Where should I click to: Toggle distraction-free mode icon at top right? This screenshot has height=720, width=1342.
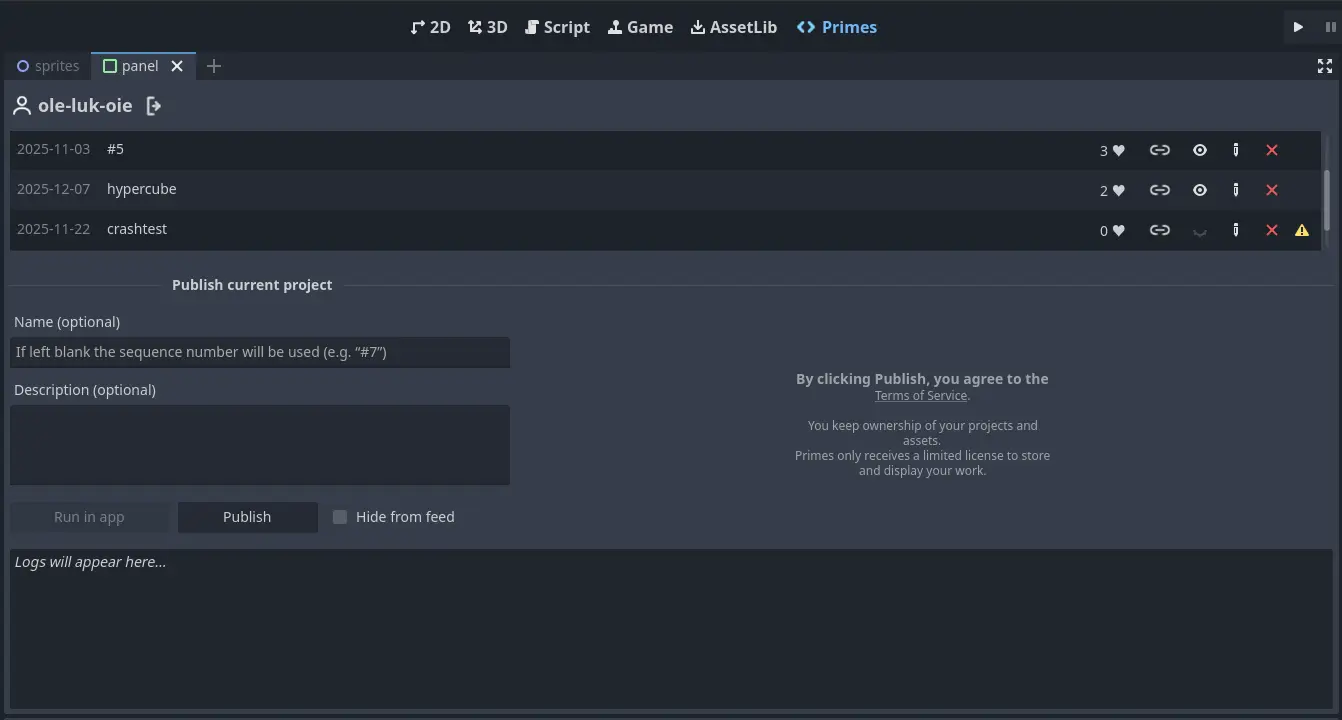1325,66
